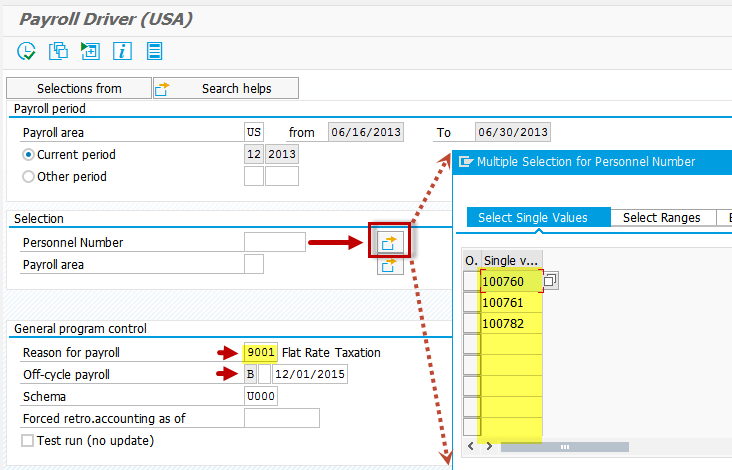This screenshot has width=732, height=470.
Task: Open multiple selection for Personnel Number
Action: point(389,242)
